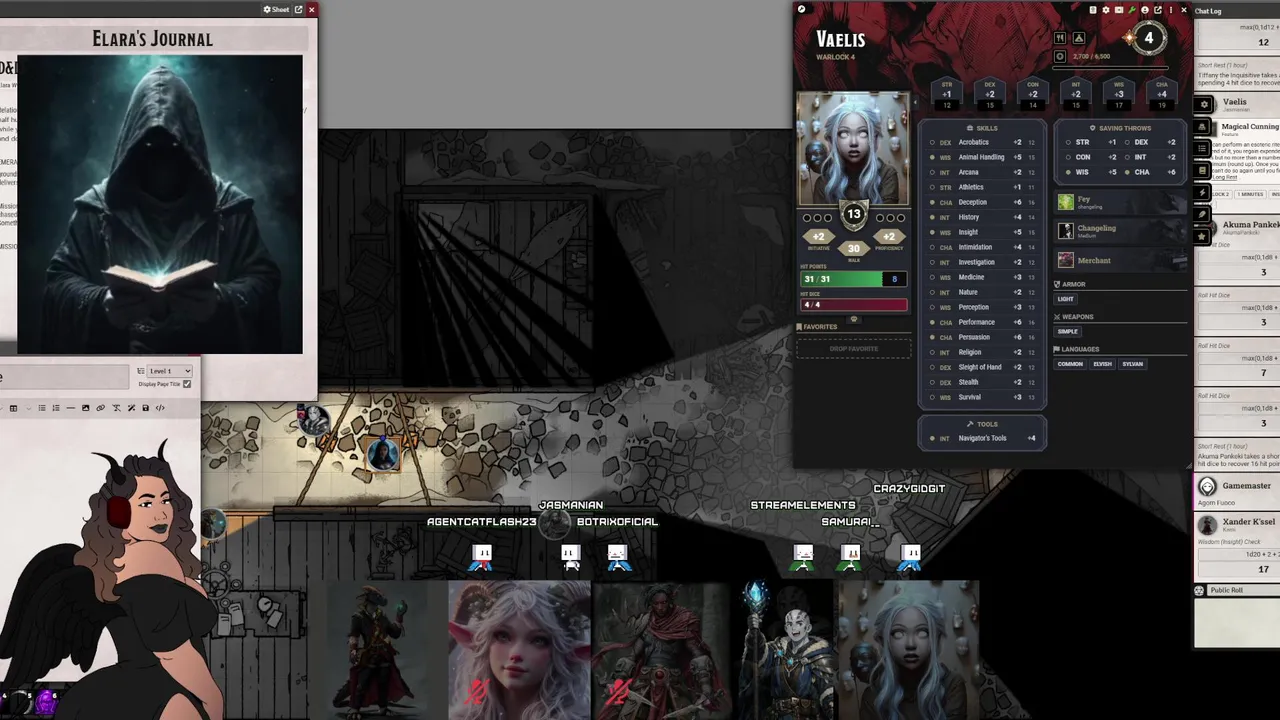Viewport: 1280px width, 720px height.
Task: Open the Features list tab on sheet sidebar
Action: click(1203, 148)
